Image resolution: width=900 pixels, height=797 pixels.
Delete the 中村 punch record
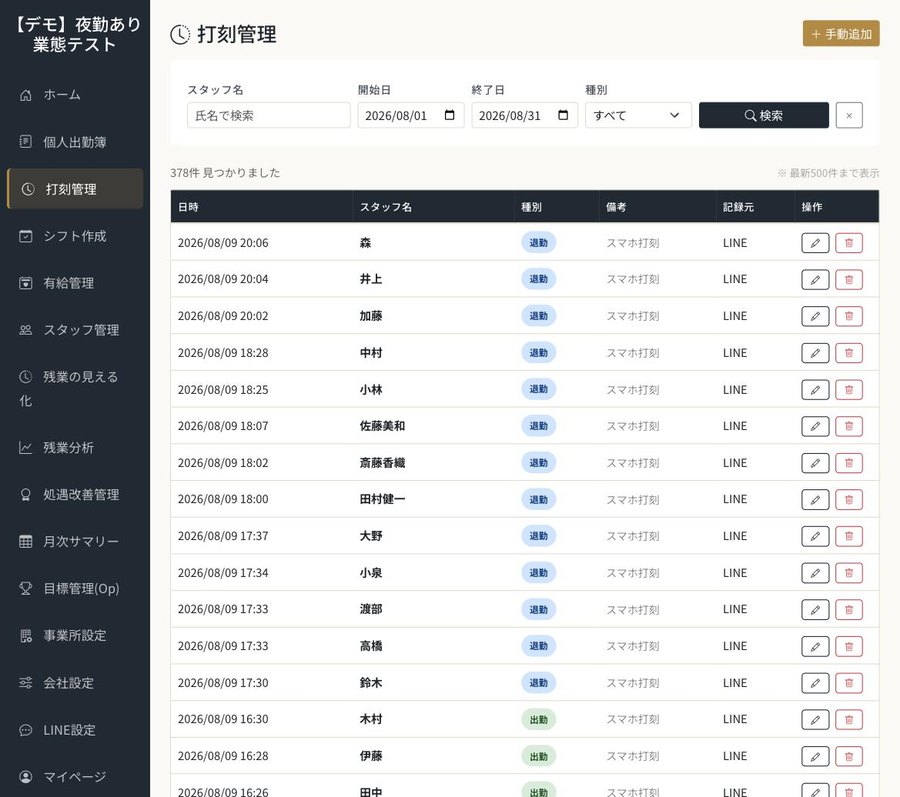click(848, 353)
